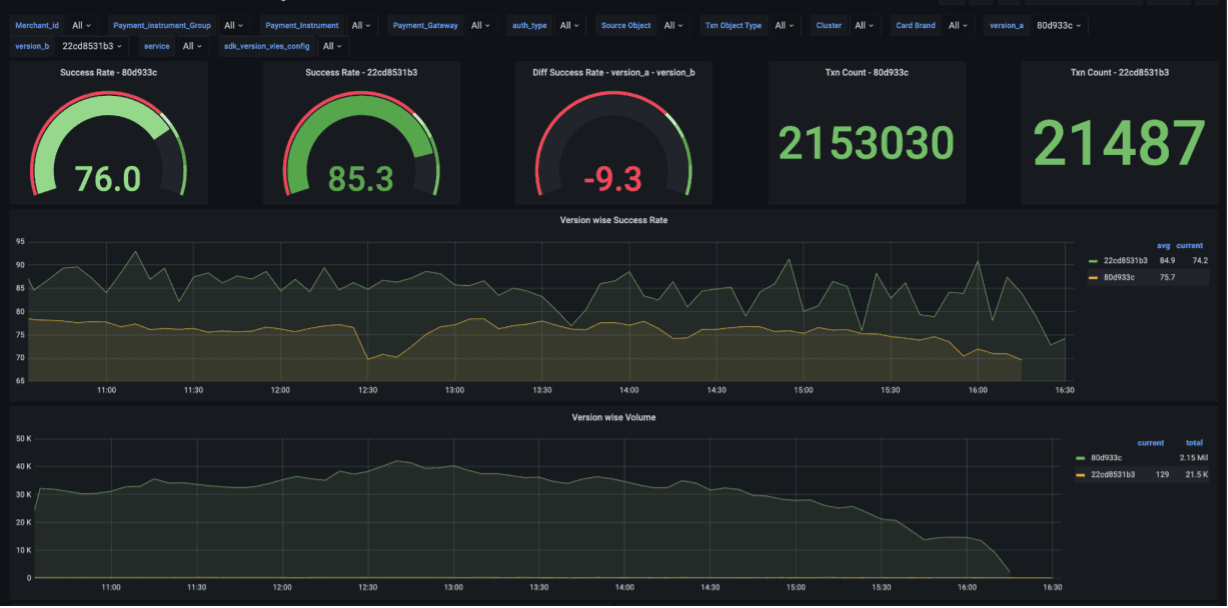Screen dimensions: 1228x608
Task: Click green swatch for 80d933c in Volume legend
Action: (x=1079, y=457)
